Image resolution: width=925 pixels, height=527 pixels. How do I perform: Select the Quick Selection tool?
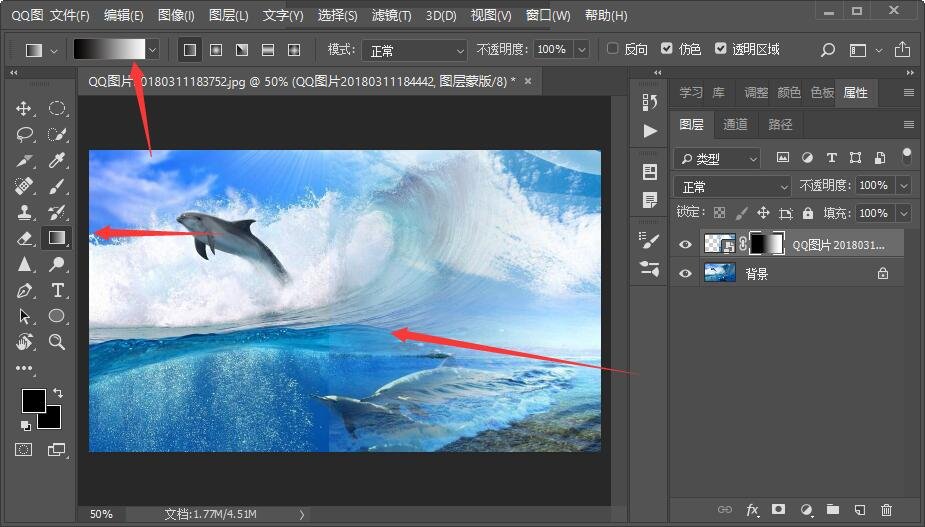(57, 135)
